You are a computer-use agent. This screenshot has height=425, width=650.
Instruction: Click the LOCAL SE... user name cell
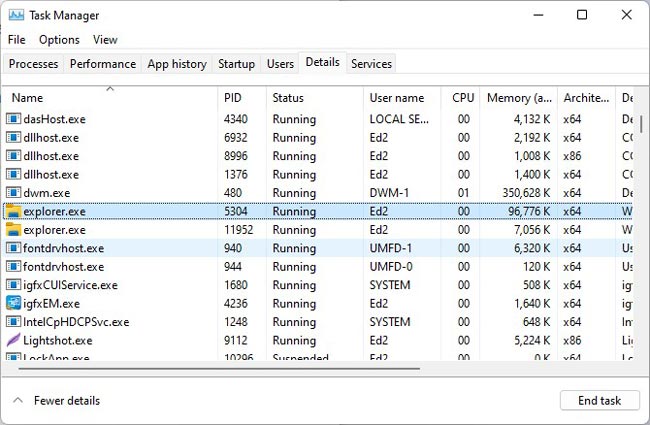[x=399, y=119]
